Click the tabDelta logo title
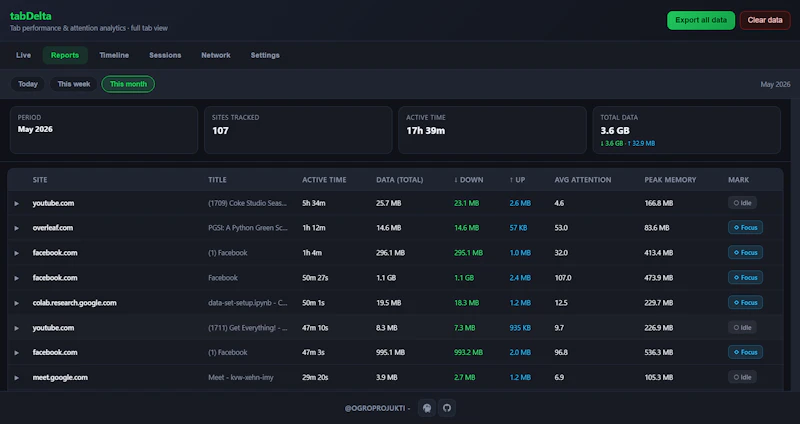 pyautogui.click(x=31, y=16)
